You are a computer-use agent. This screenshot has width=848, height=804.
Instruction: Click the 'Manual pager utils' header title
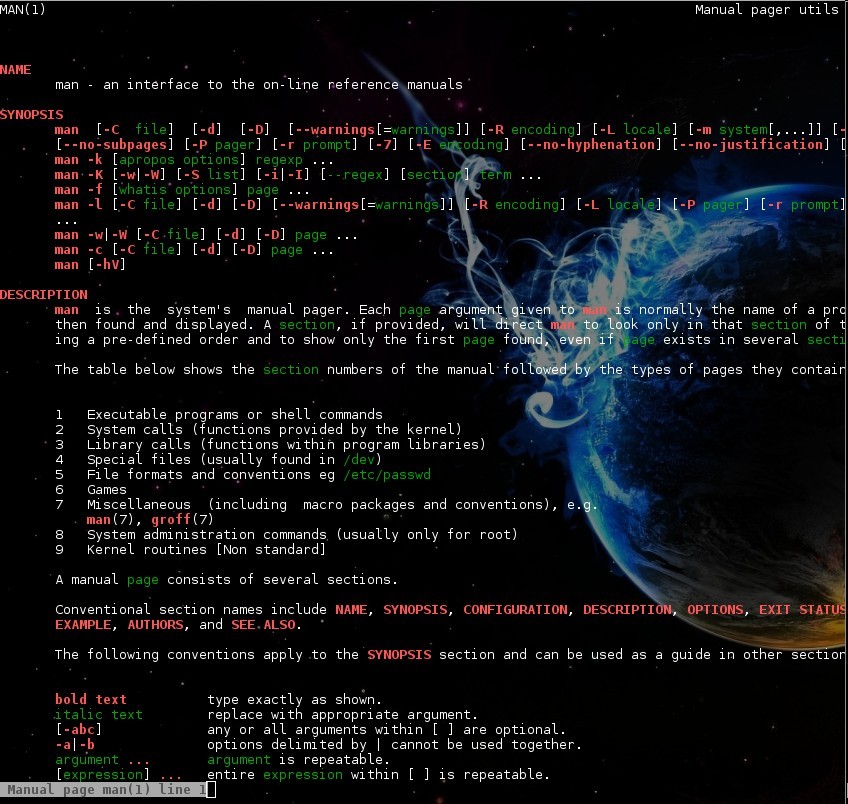(x=766, y=9)
